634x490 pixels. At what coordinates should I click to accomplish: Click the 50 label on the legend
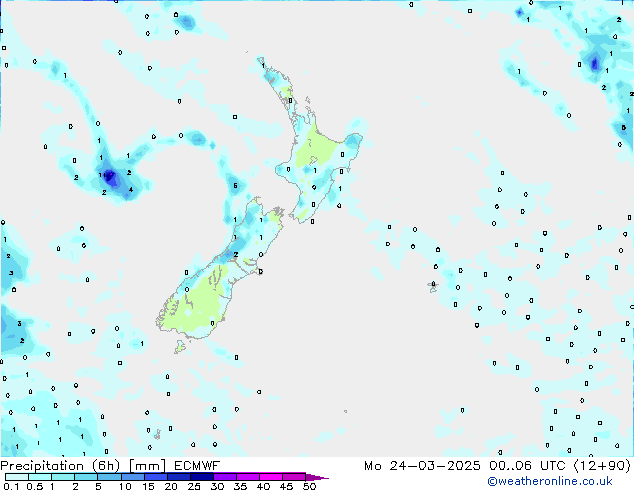pyautogui.click(x=309, y=487)
